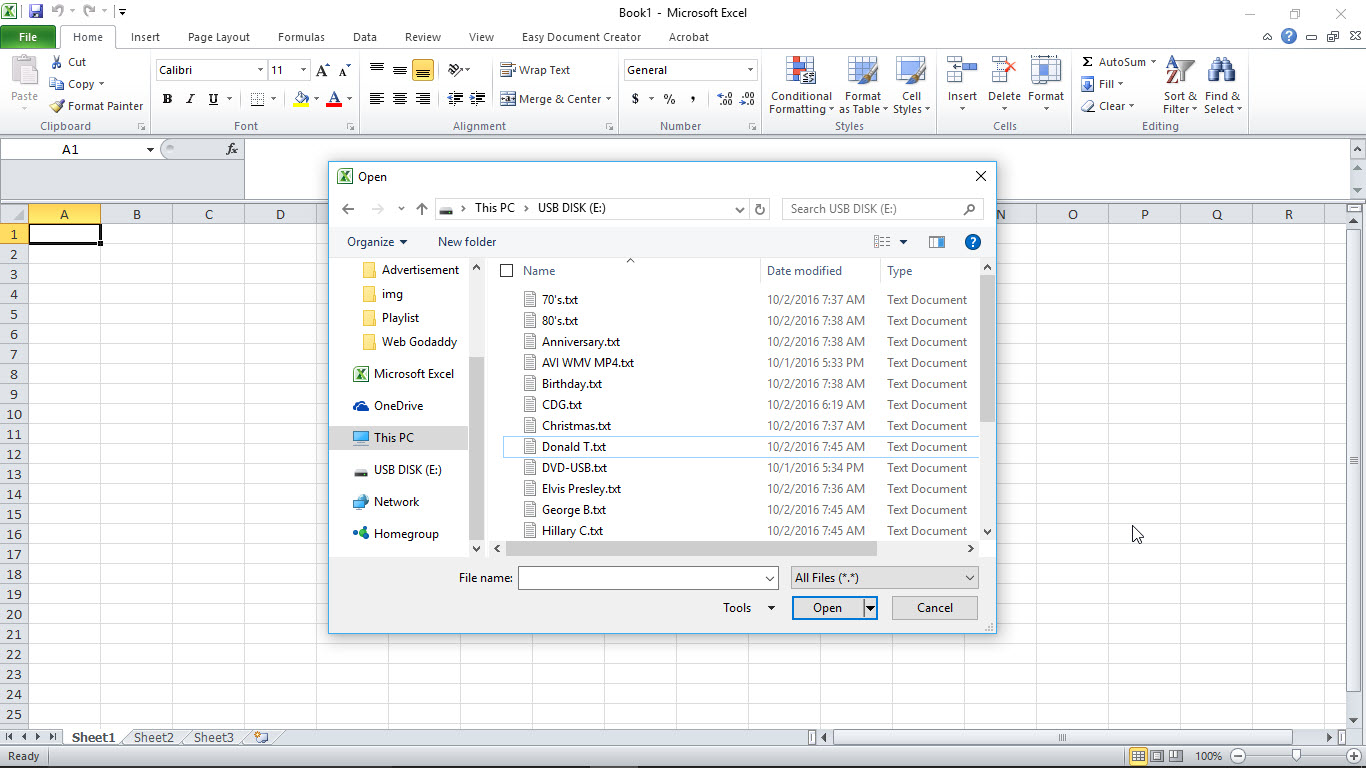
Task: Open the Tools dropdown in dialog
Action: 749,608
